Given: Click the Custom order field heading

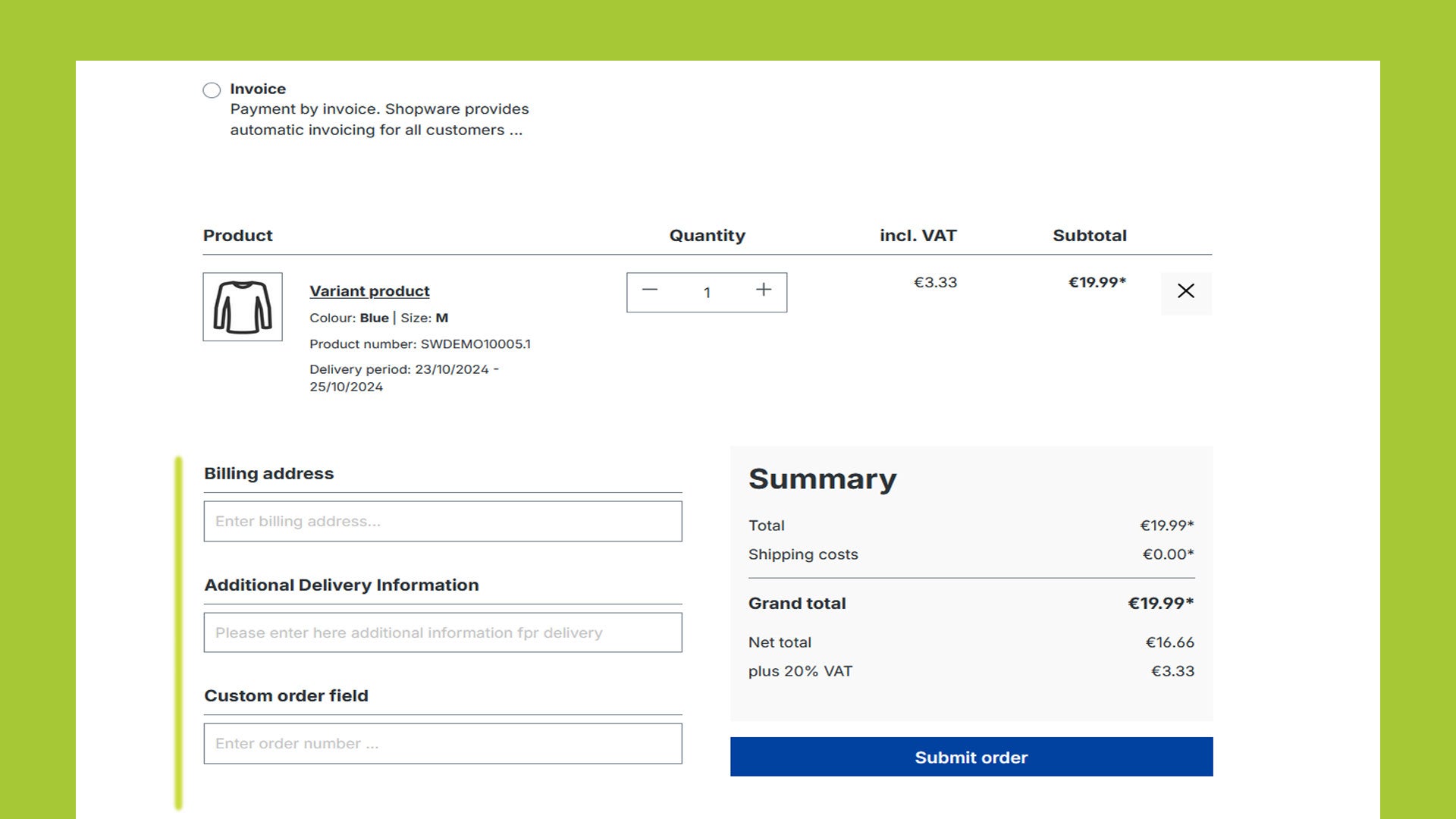Looking at the screenshot, I should pyautogui.click(x=286, y=696).
